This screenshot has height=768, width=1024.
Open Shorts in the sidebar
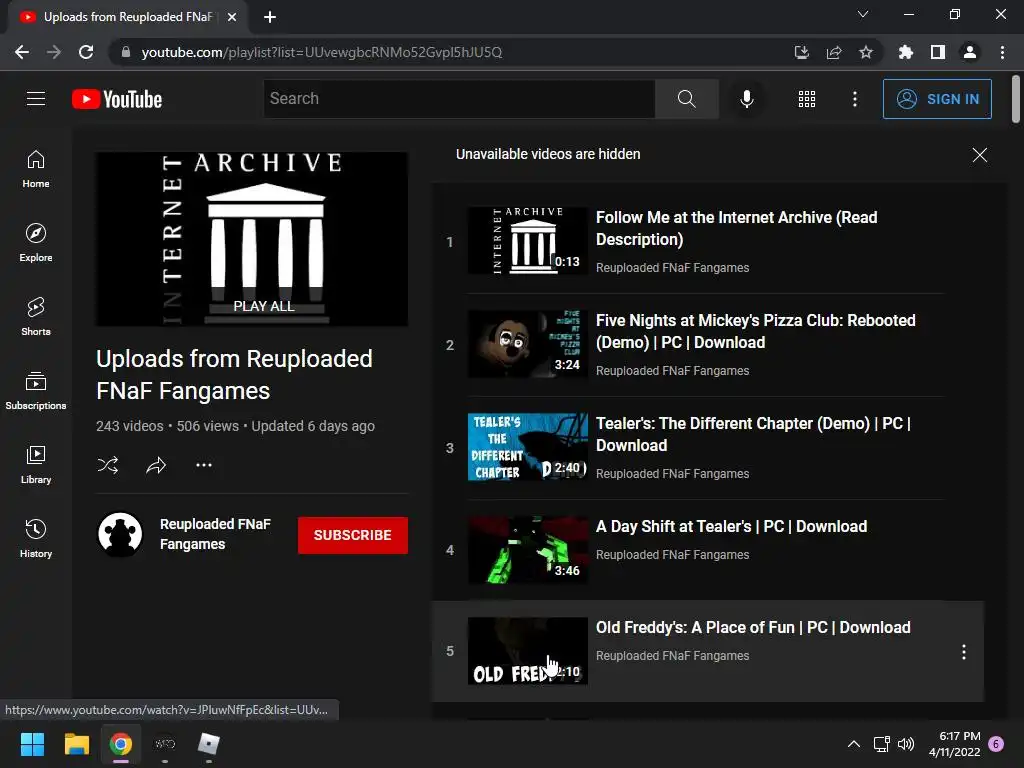coord(36,317)
